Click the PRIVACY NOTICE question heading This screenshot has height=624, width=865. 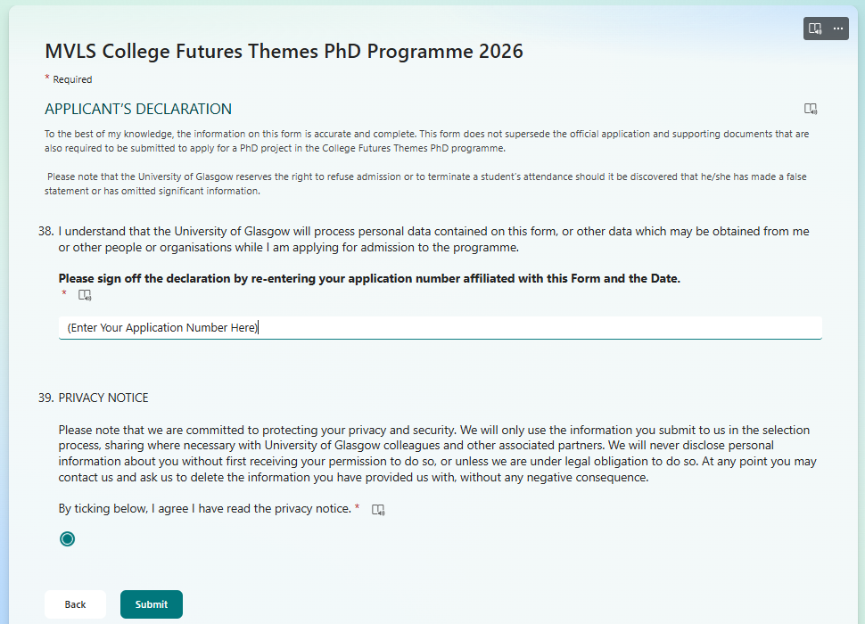pos(103,398)
